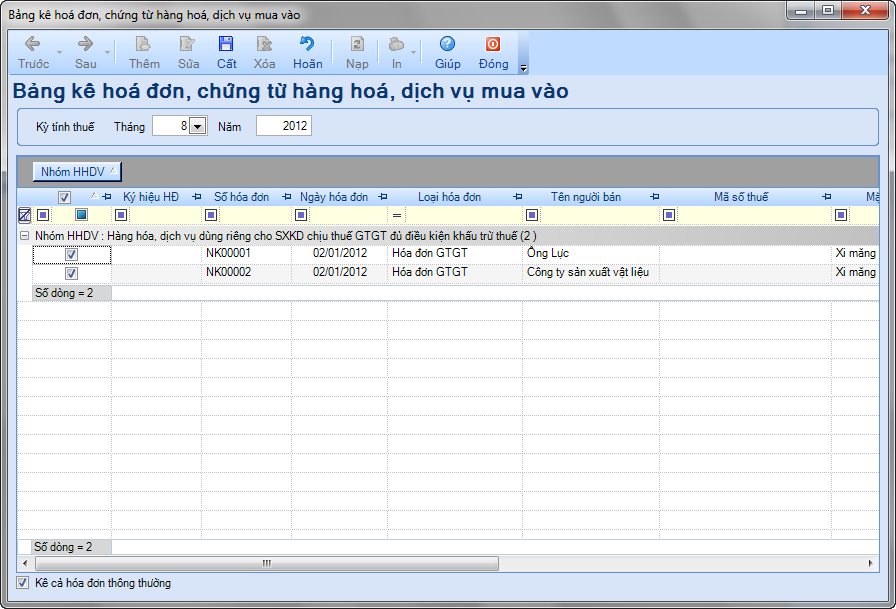896x609 pixels.
Task: Collapse the Nhóm HHDV group row
Action: pos(25,235)
